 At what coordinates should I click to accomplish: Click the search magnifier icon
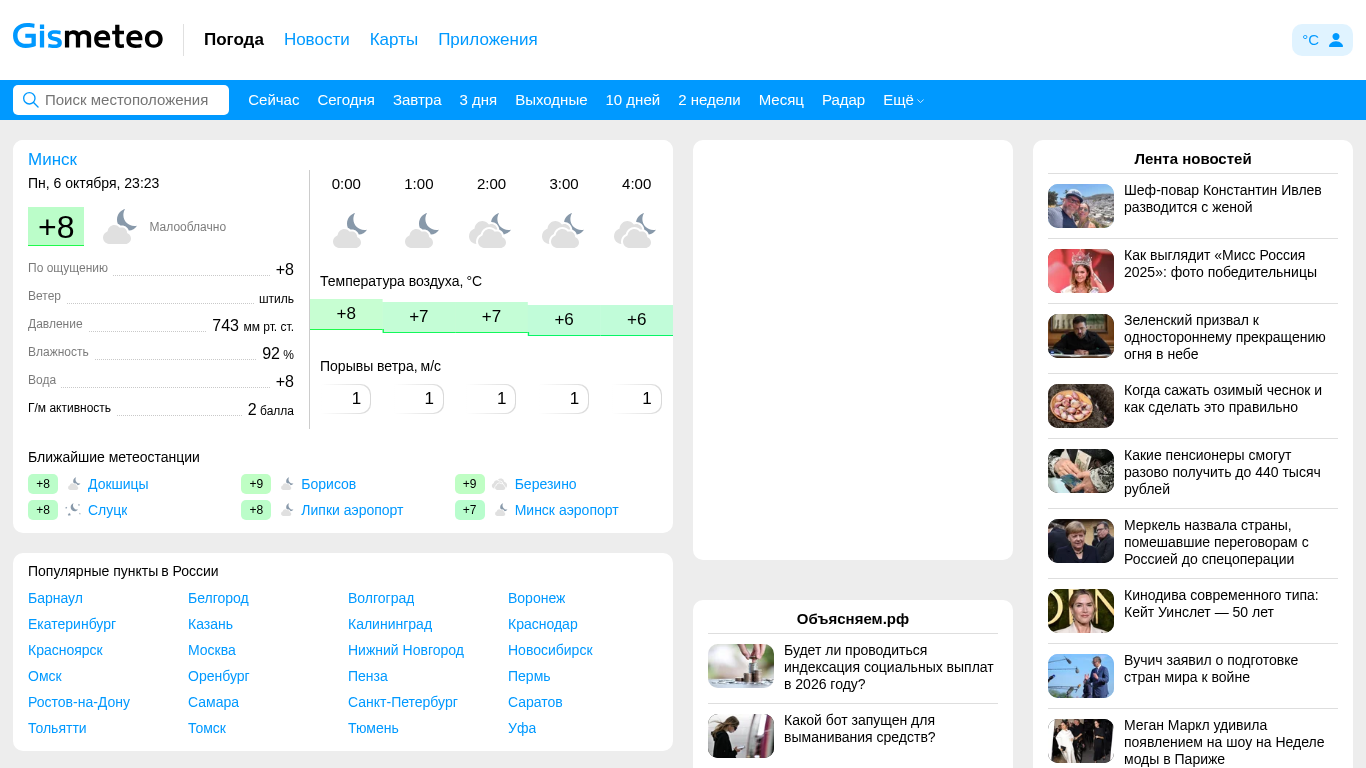(x=31, y=100)
